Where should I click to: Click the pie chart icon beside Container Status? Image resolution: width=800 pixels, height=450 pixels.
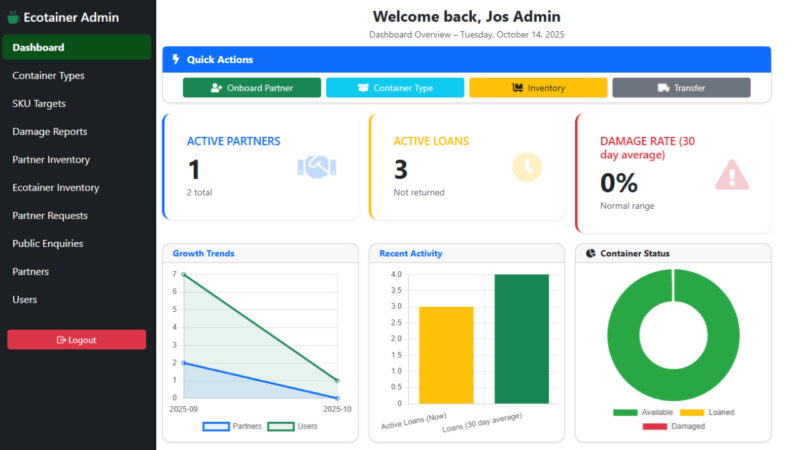pos(590,254)
